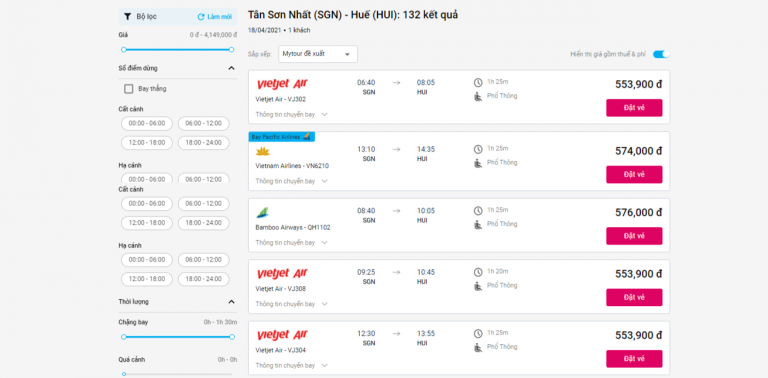
Task: Click the refresh icon next to Làm mới
Action: coord(201,17)
